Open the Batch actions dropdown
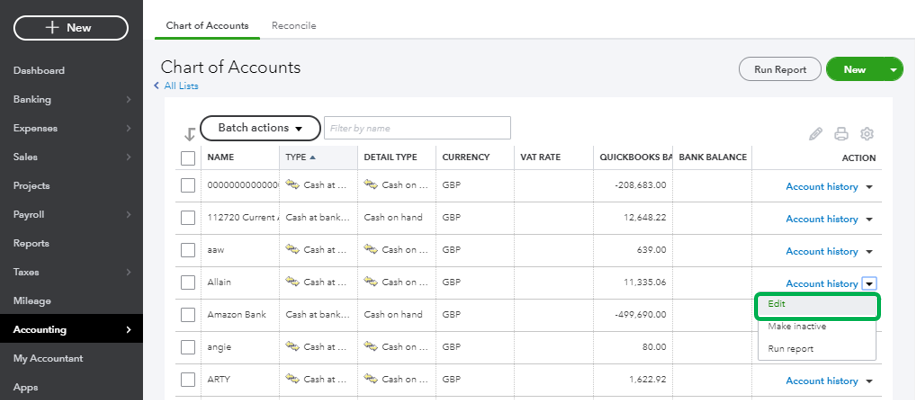This screenshot has width=915, height=400. pyautogui.click(x=260, y=128)
